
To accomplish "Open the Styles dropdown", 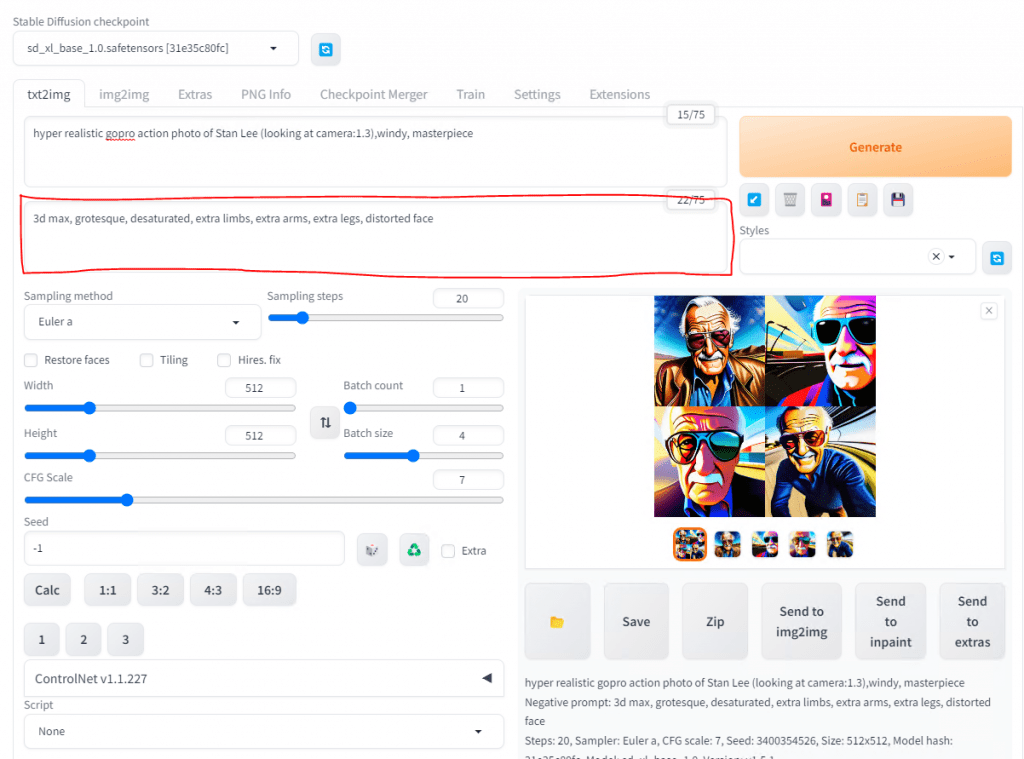I will pos(857,257).
